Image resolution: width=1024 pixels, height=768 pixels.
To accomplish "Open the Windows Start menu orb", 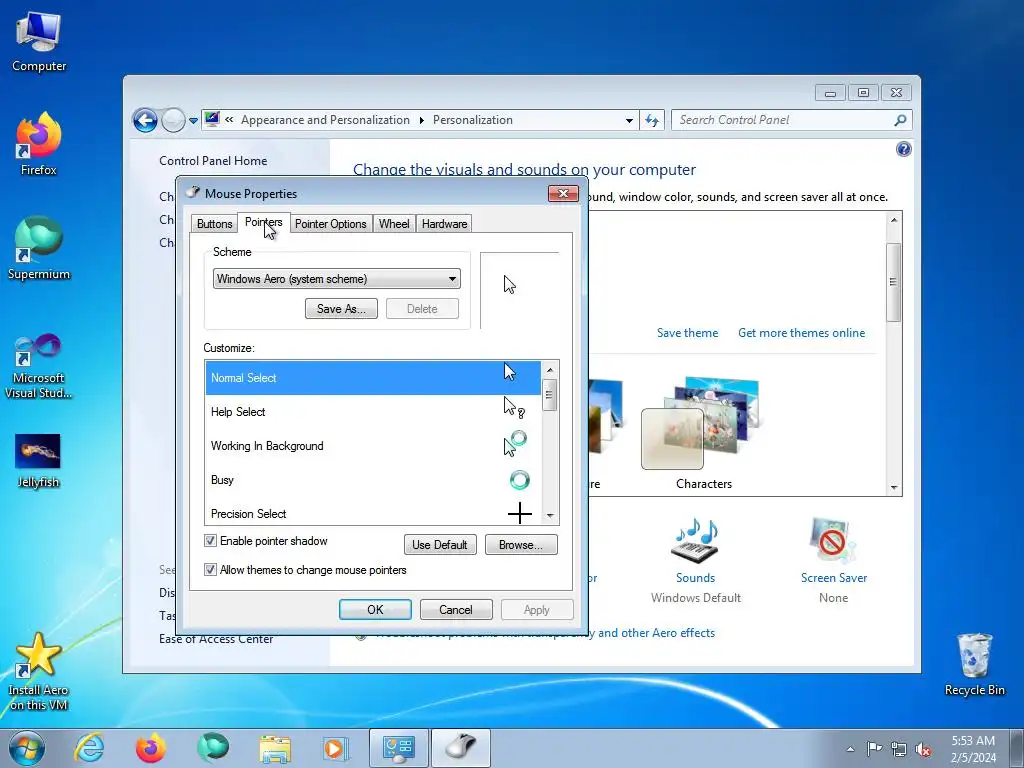I will pos(26,748).
